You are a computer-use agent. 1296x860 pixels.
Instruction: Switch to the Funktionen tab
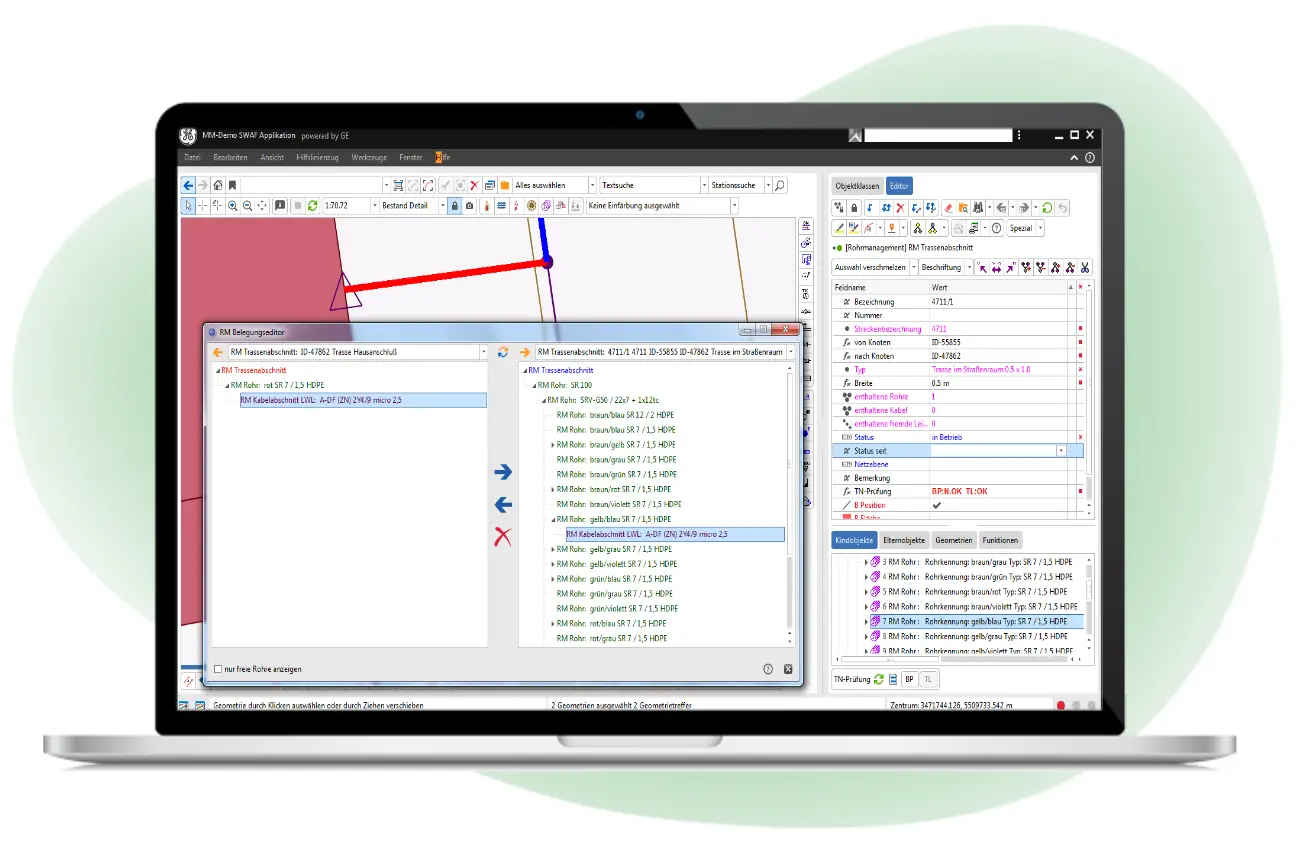point(1000,540)
